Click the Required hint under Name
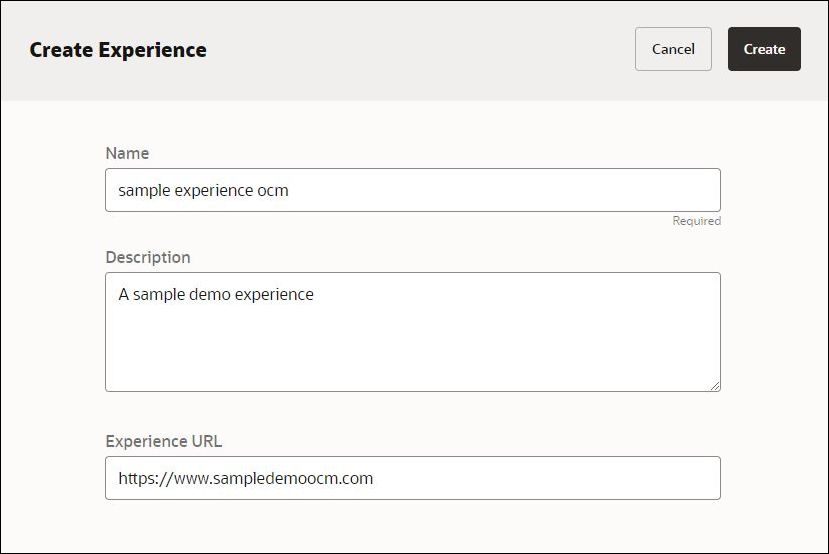The width and height of the screenshot is (829, 554). click(x=696, y=221)
